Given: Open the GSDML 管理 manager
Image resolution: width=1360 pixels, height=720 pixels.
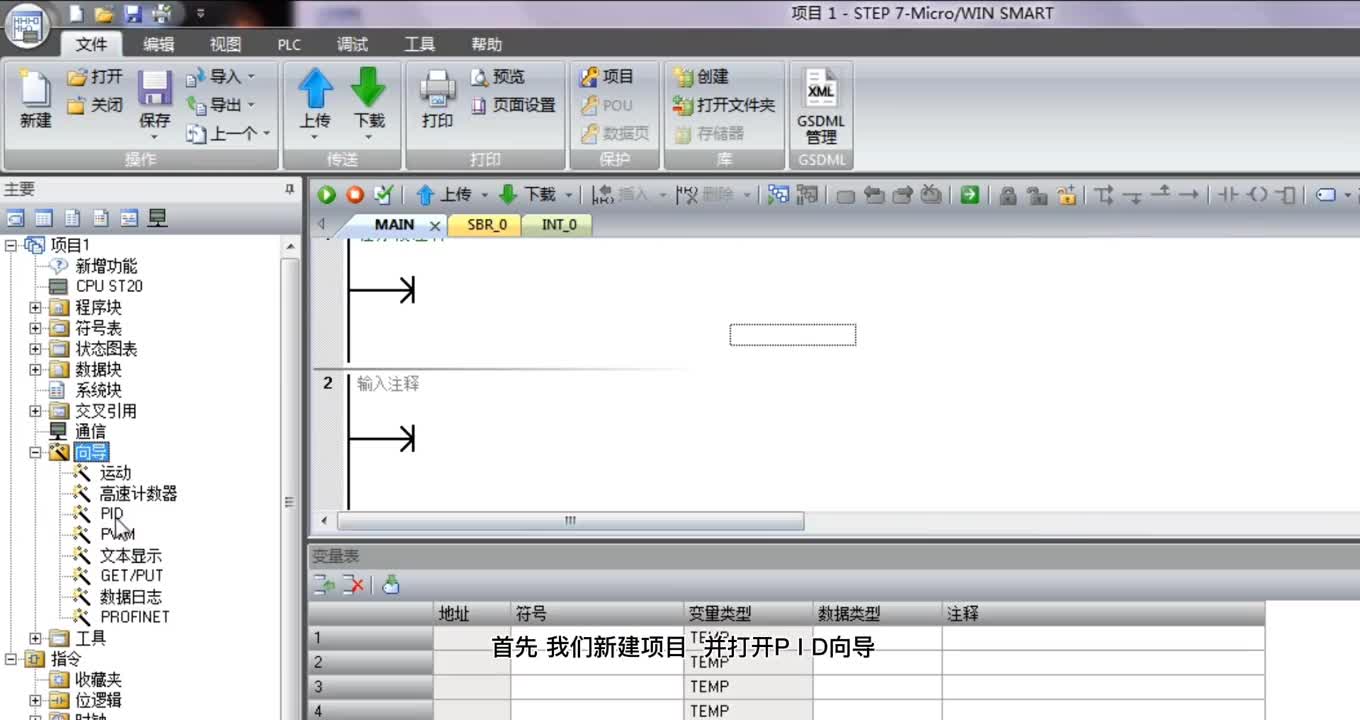Looking at the screenshot, I should [821, 107].
